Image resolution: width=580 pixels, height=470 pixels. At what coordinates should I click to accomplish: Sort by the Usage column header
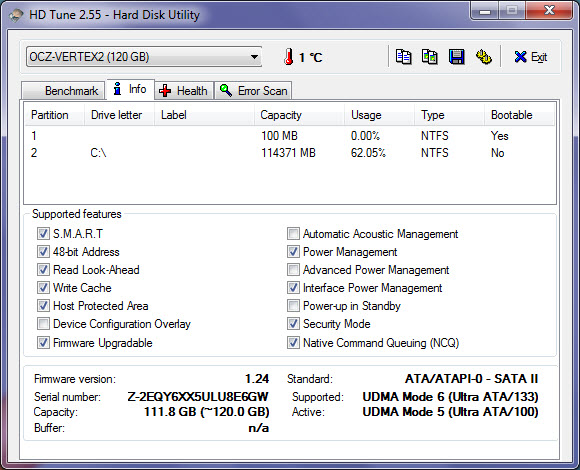(379, 115)
